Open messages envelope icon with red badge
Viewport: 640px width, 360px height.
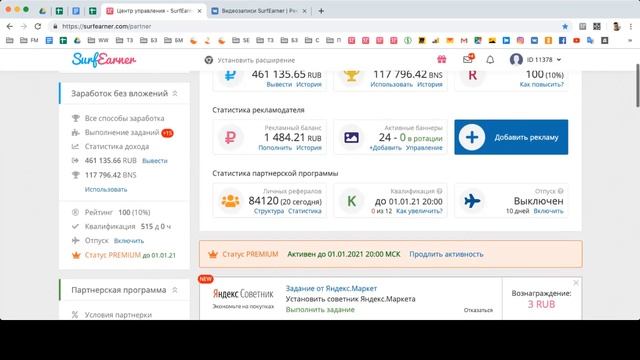[x=468, y=59]
